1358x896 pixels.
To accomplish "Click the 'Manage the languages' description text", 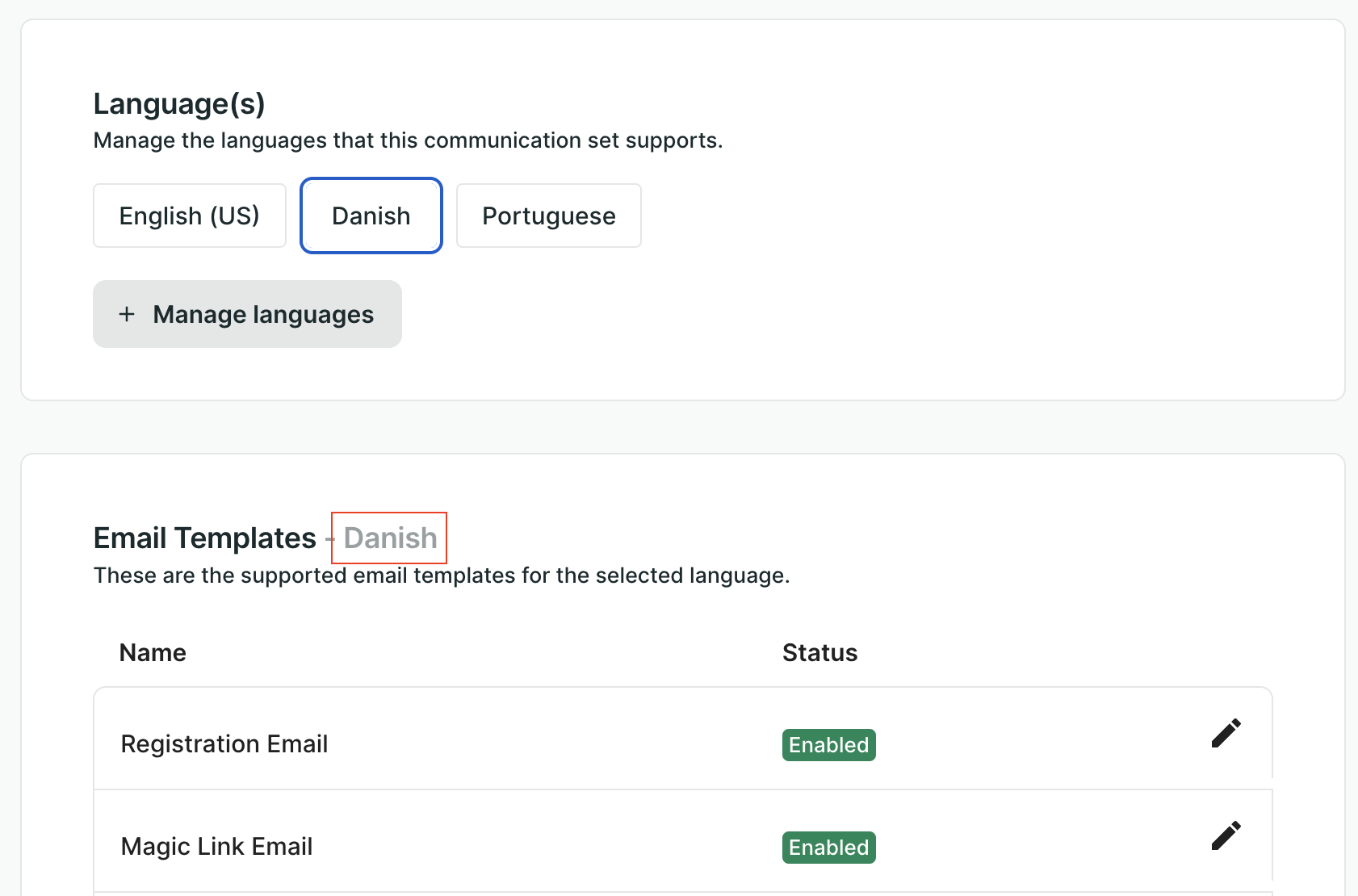I will click(408, 140).
